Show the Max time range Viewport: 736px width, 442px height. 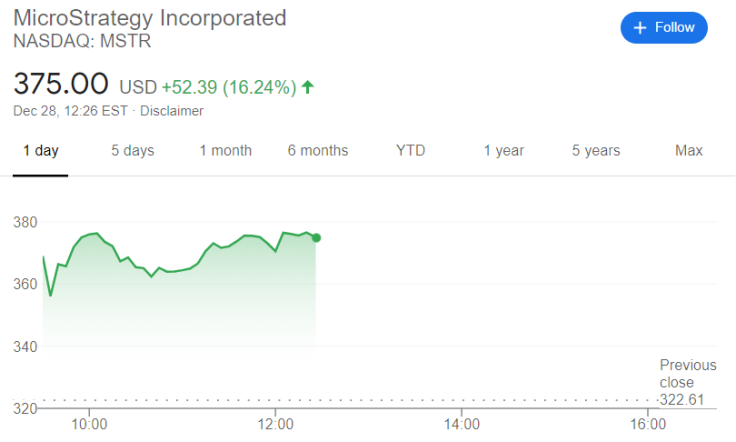689,151
